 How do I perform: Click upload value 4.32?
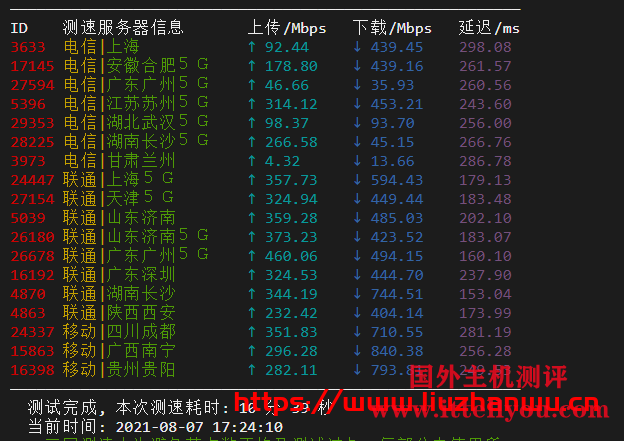pyautogui.click(x=282, y=161)
